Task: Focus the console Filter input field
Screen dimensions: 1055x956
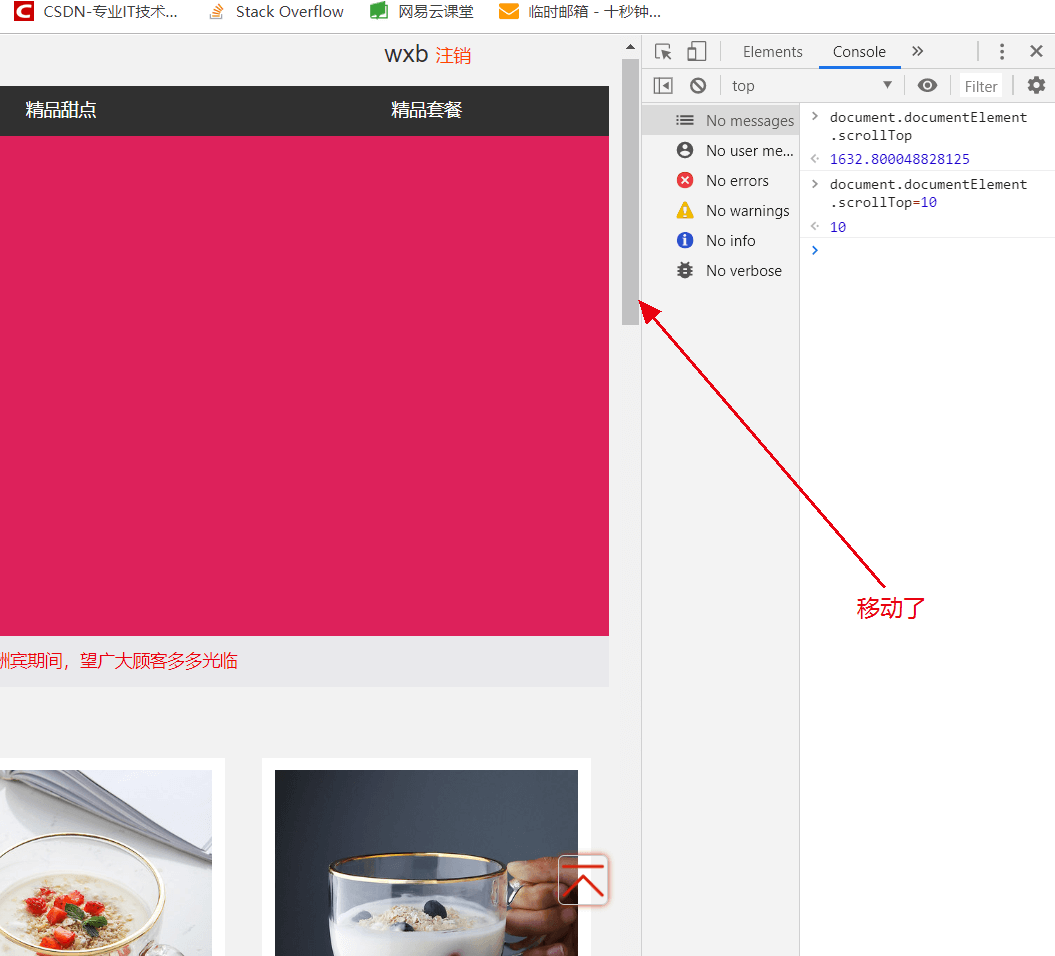Action: click(x=981, y=86)
